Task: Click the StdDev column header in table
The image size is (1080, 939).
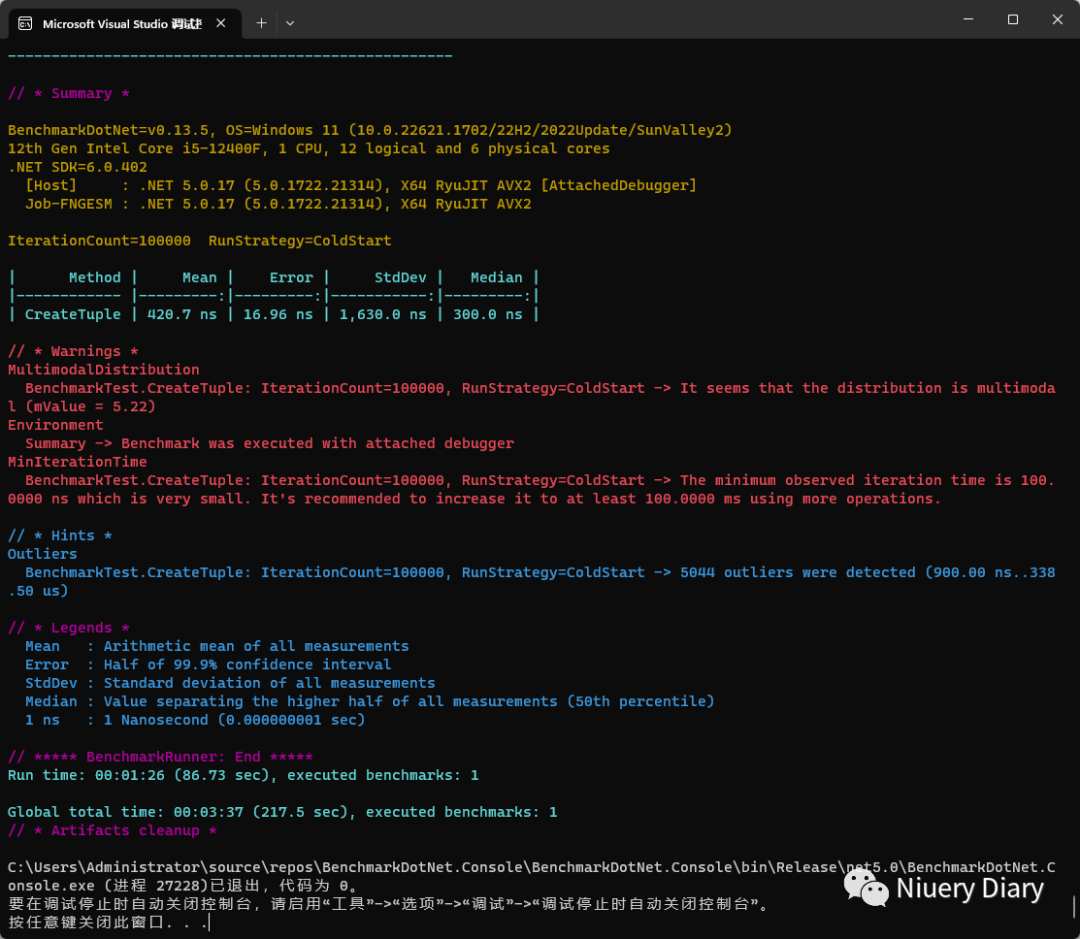Action: (x=400, y=278)
